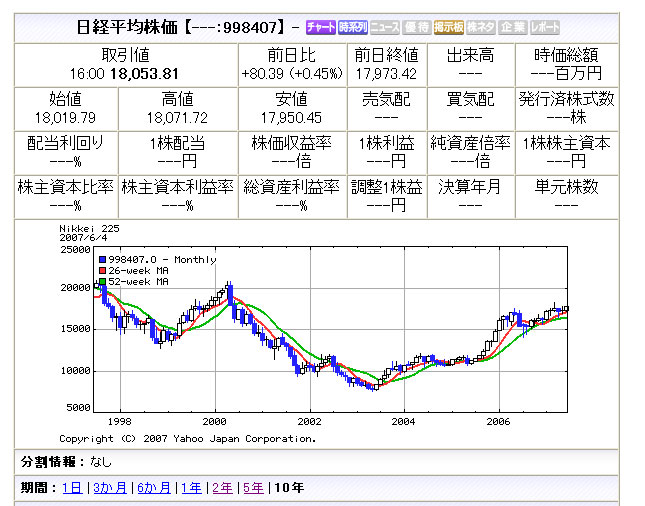This screenshot has height=506, width=645.
Task: Open the 時系列 (Time series) tab icon
Action: [x=352, y=27]
